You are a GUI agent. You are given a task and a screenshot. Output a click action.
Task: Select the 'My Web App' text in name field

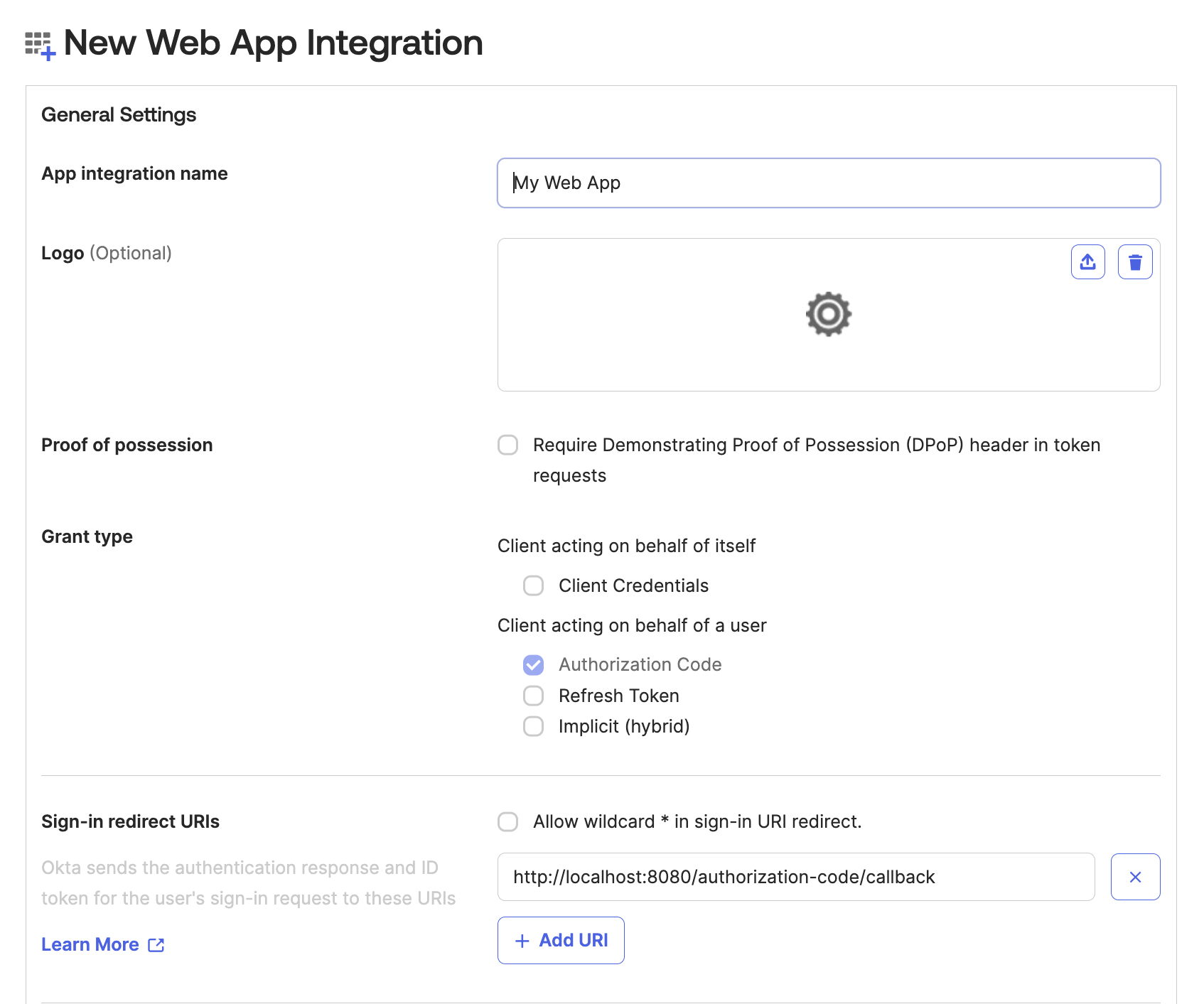tap(566, 183)
